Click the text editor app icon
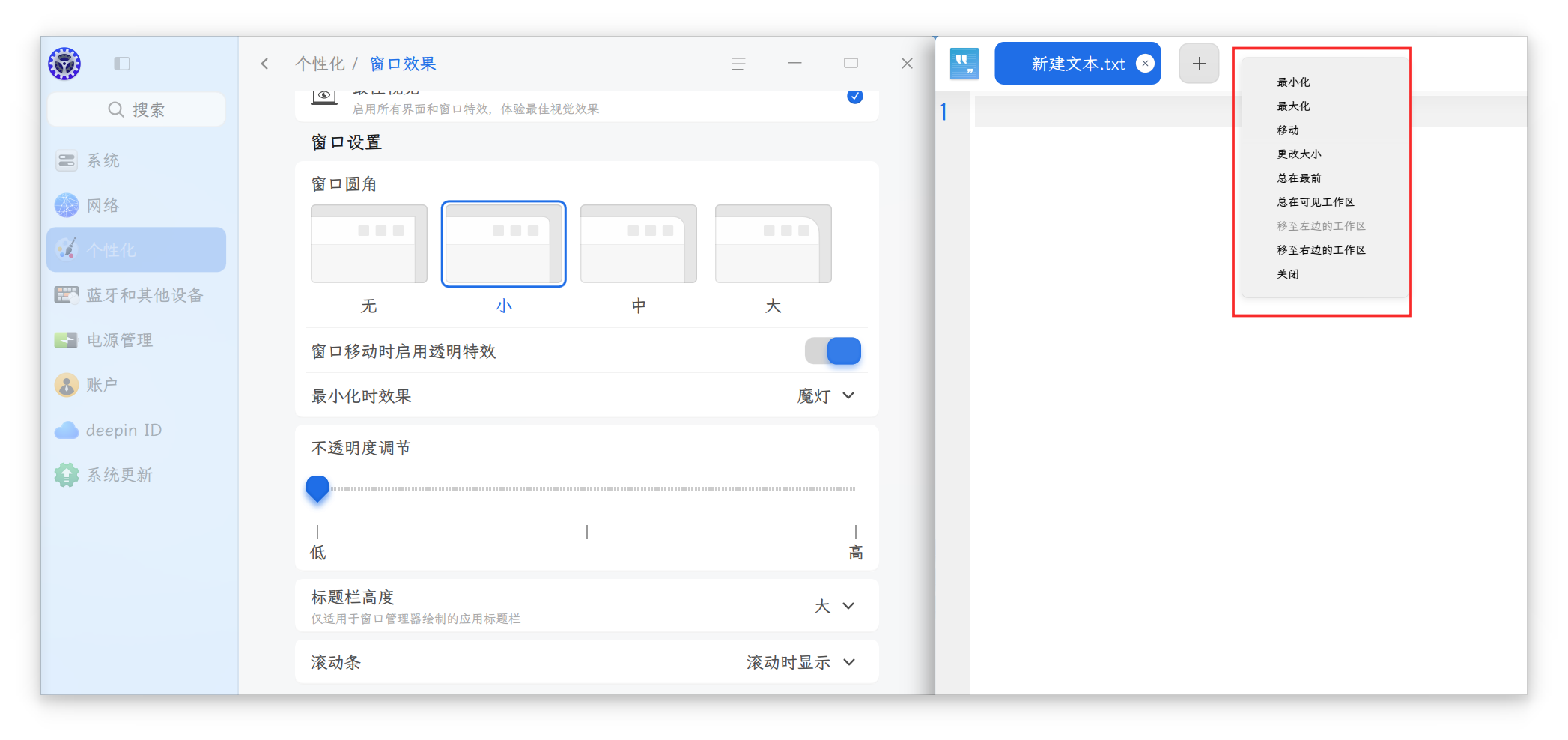1568x740 pixels. 964,64
